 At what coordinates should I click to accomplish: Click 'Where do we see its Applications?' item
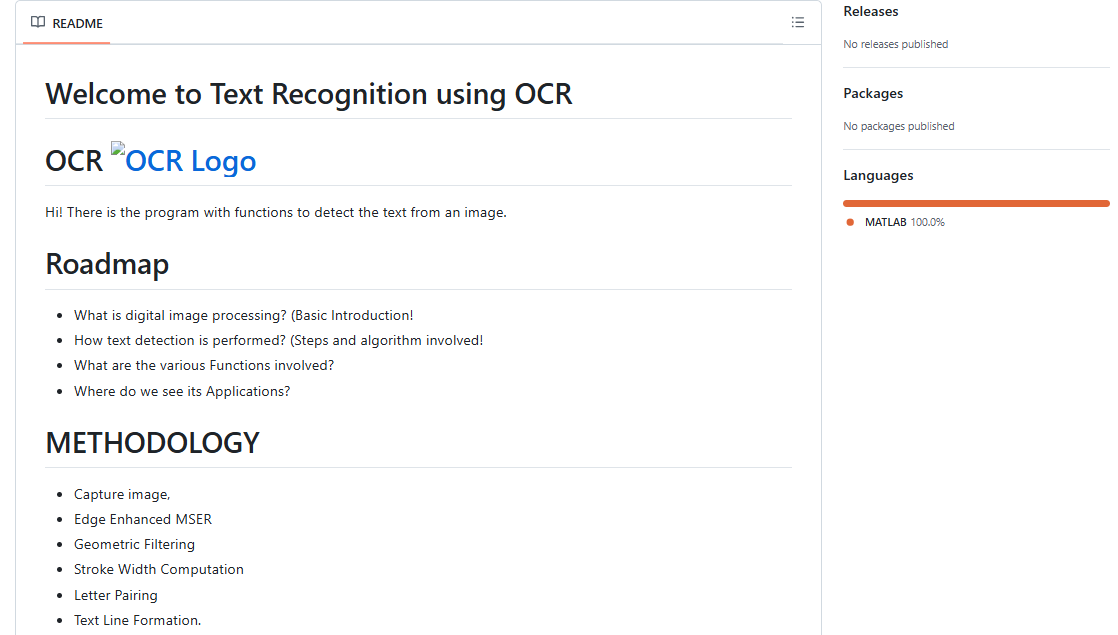(182, 391)
